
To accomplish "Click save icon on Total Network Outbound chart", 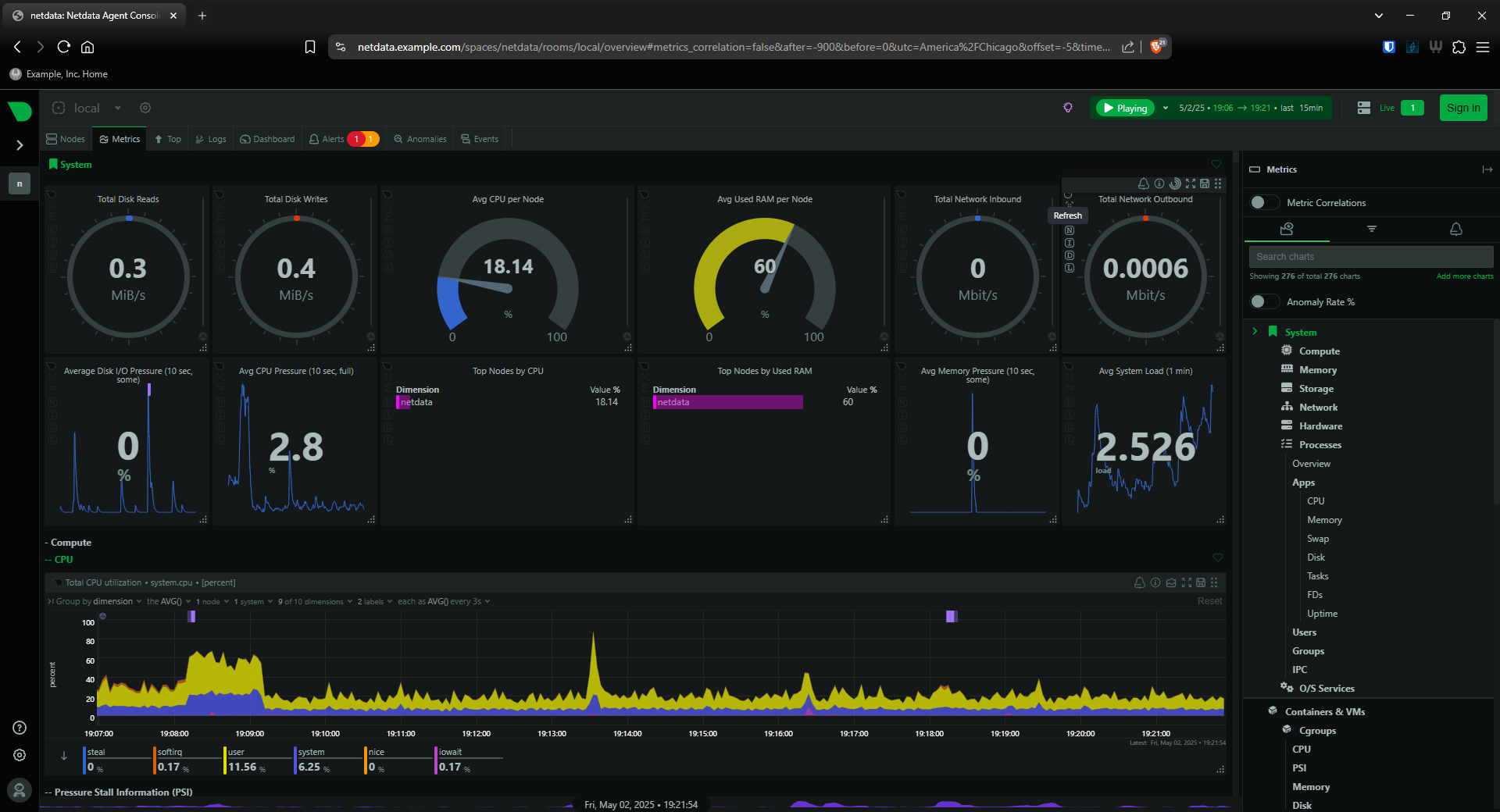I will tap(1205, 183).
